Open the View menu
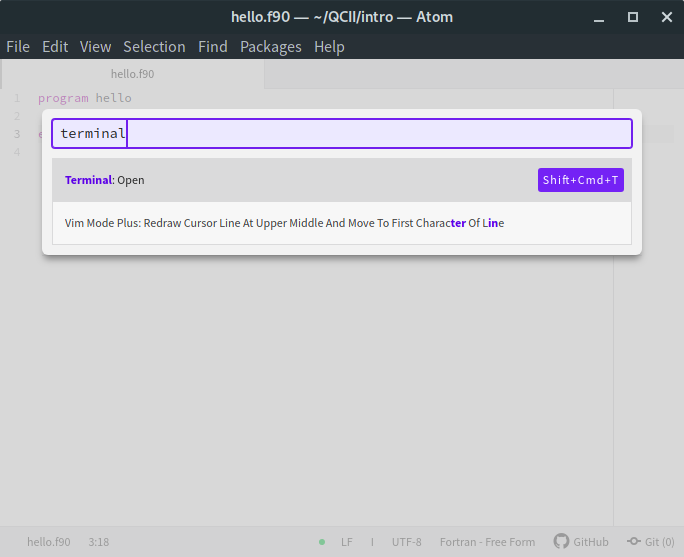The image size is (684, 557). pyautogui.click(x=96, y=47)
